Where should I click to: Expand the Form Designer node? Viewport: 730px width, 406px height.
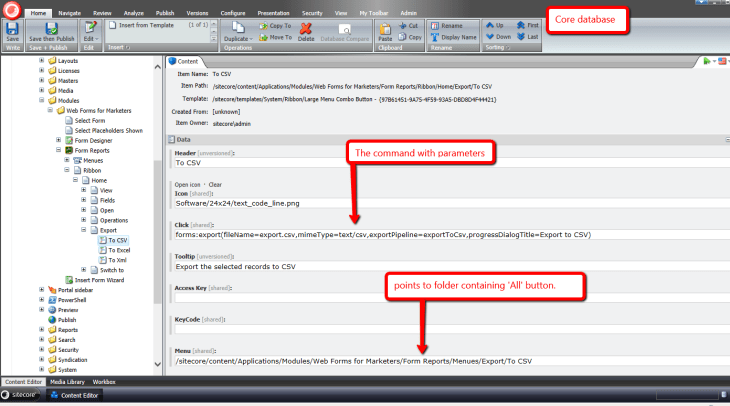(x=58, y=140)
